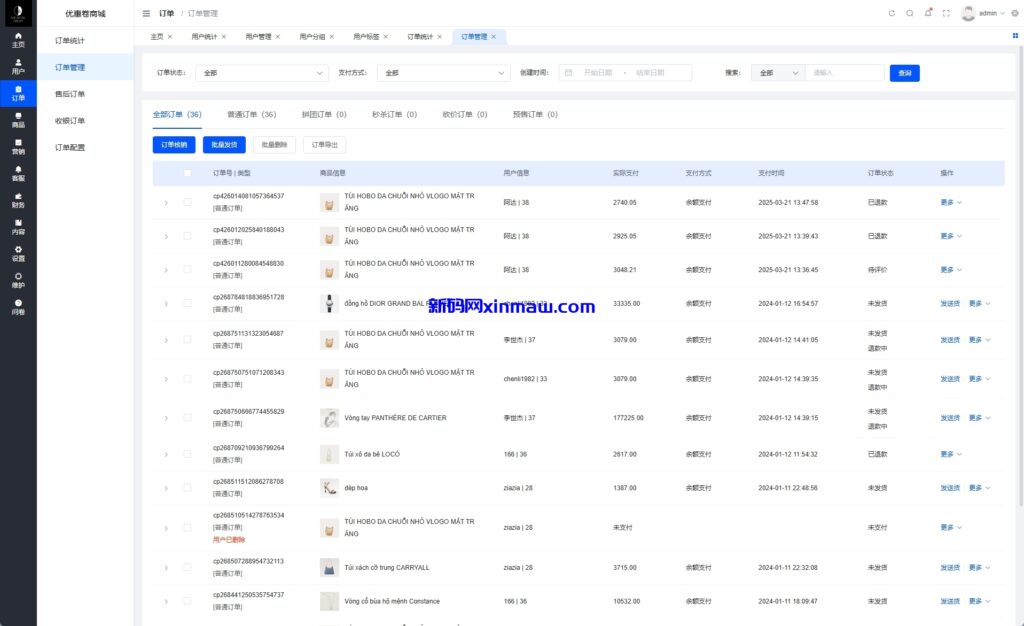Click inside the search keyword input field
This screenshot has width=1024, height=626.
845,72
